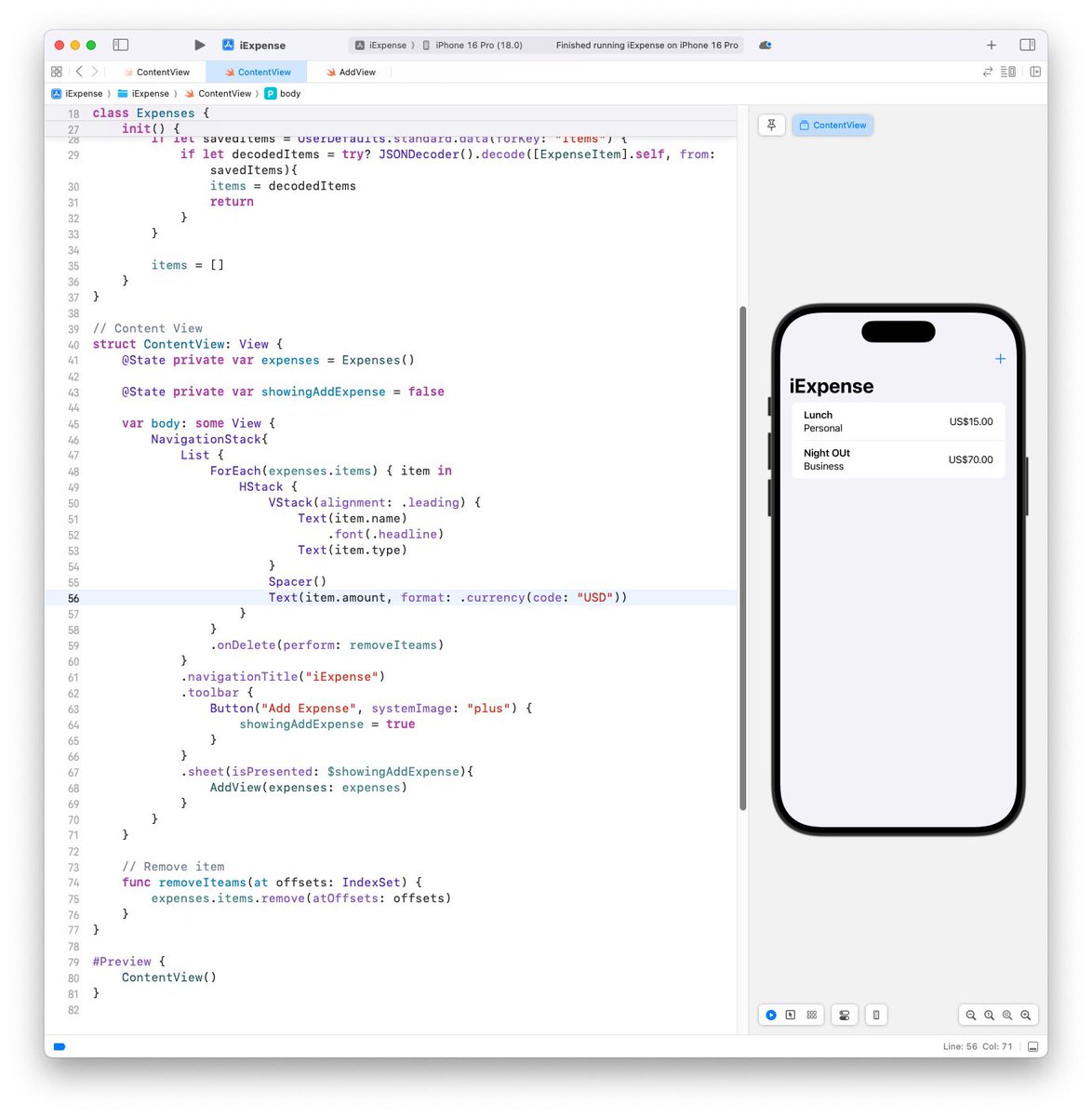Open preview variants mode
Screen dimensions: 1092x1116
pos(811,1015)
